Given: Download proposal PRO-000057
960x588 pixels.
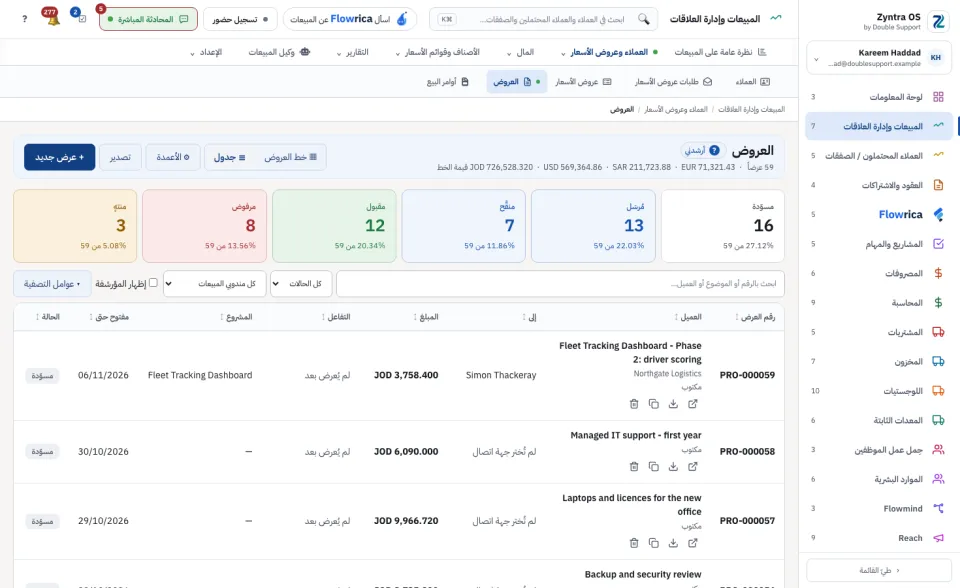Looking at the screenshot, I should click(673, 543).
